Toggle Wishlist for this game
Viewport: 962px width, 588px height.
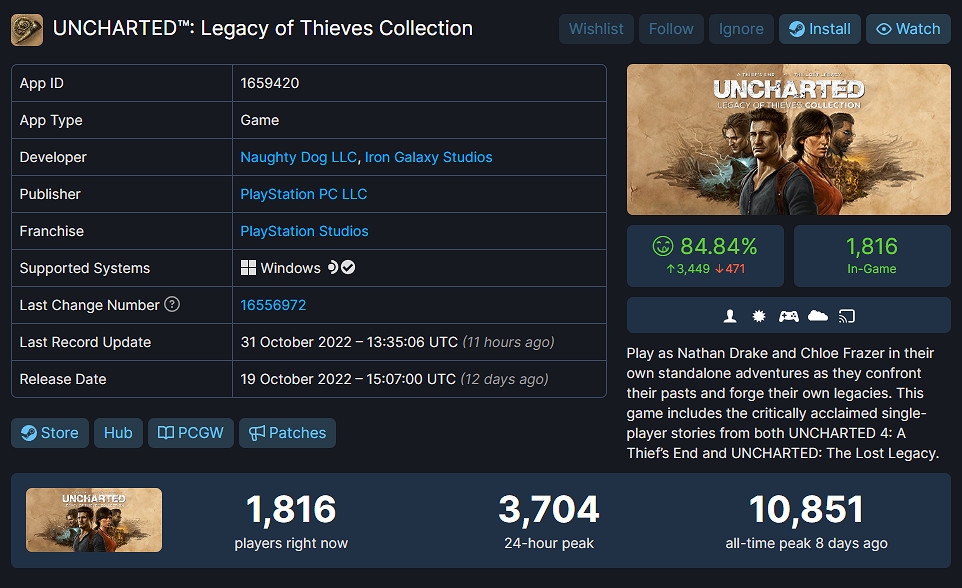596,29
